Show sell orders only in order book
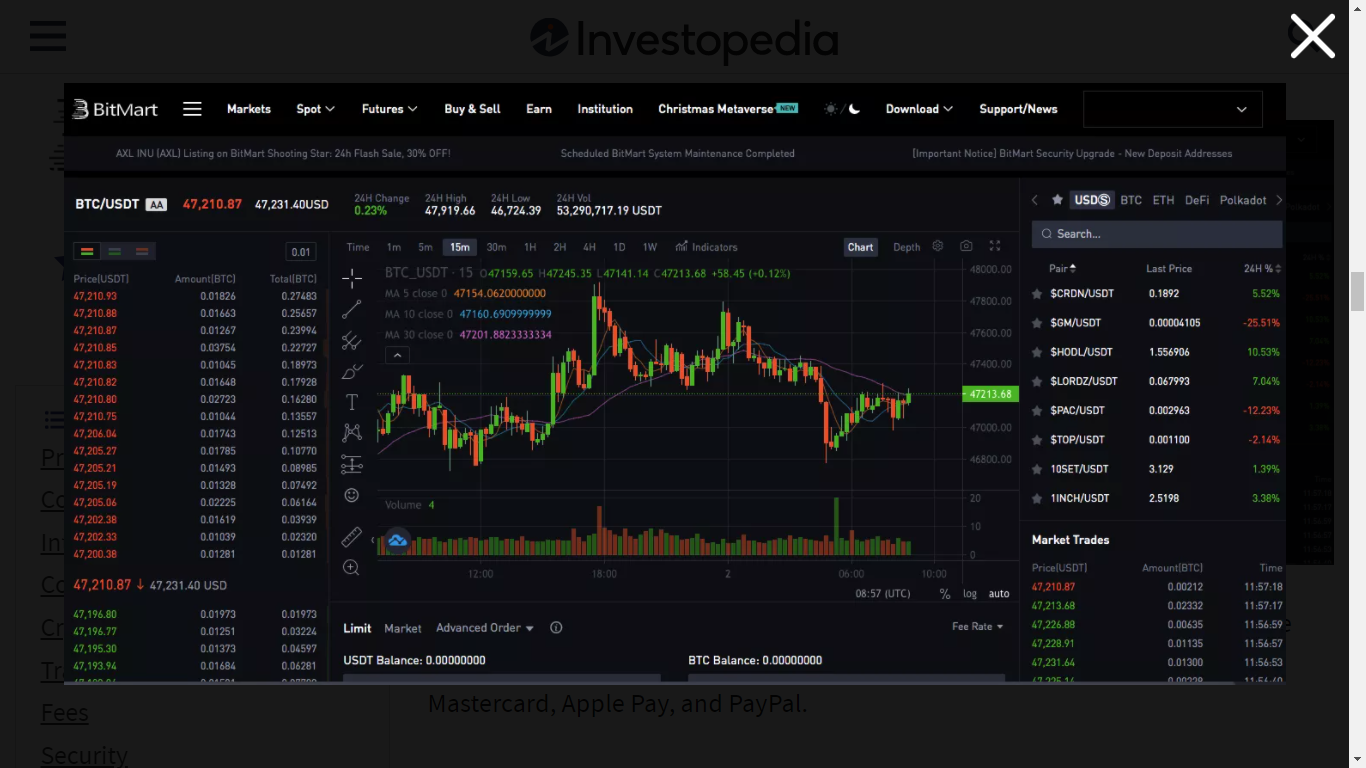The image size is (1366, 768). point(141,252)
